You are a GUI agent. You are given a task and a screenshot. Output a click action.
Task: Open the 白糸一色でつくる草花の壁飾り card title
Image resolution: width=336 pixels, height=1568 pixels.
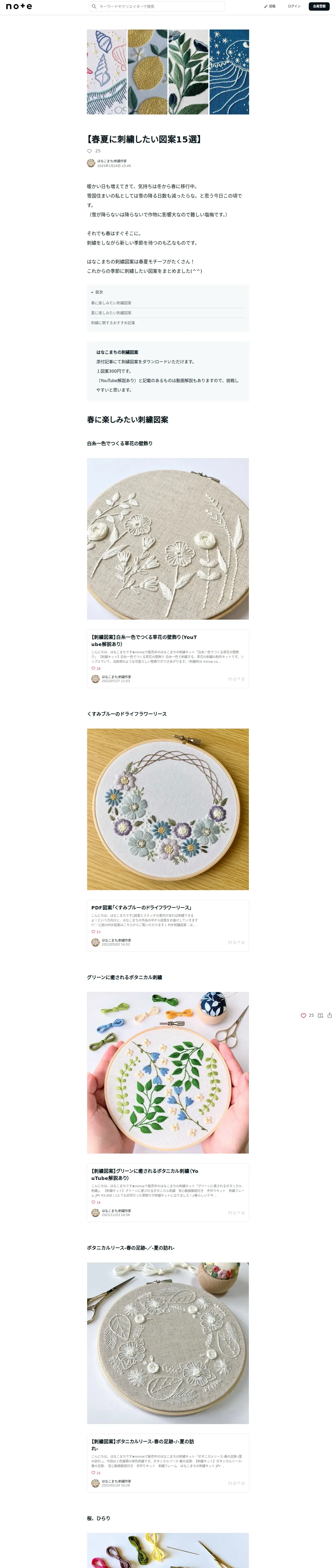coord(144,640)
